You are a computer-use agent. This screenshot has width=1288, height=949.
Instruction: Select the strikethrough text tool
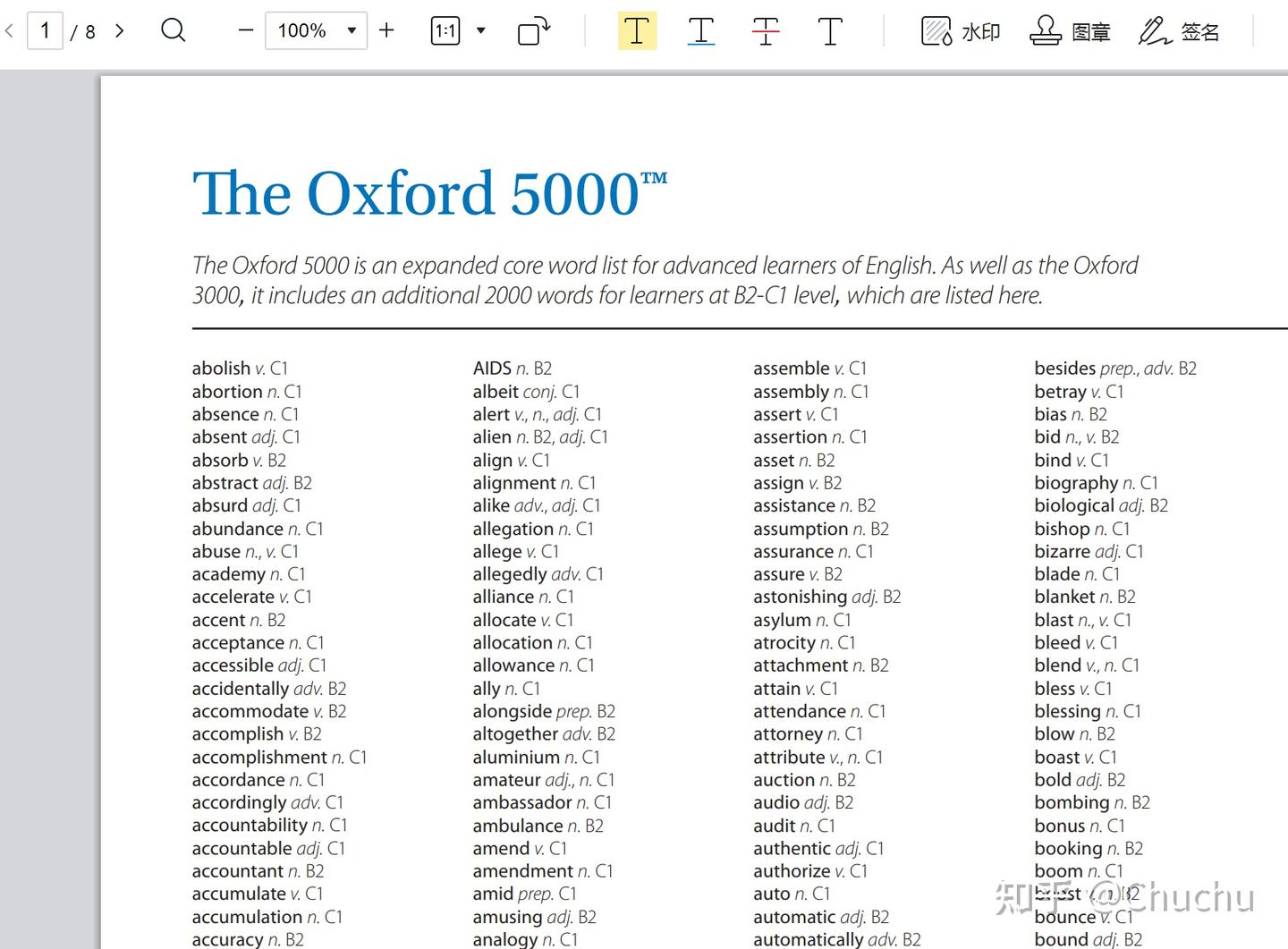click(766, 31)
